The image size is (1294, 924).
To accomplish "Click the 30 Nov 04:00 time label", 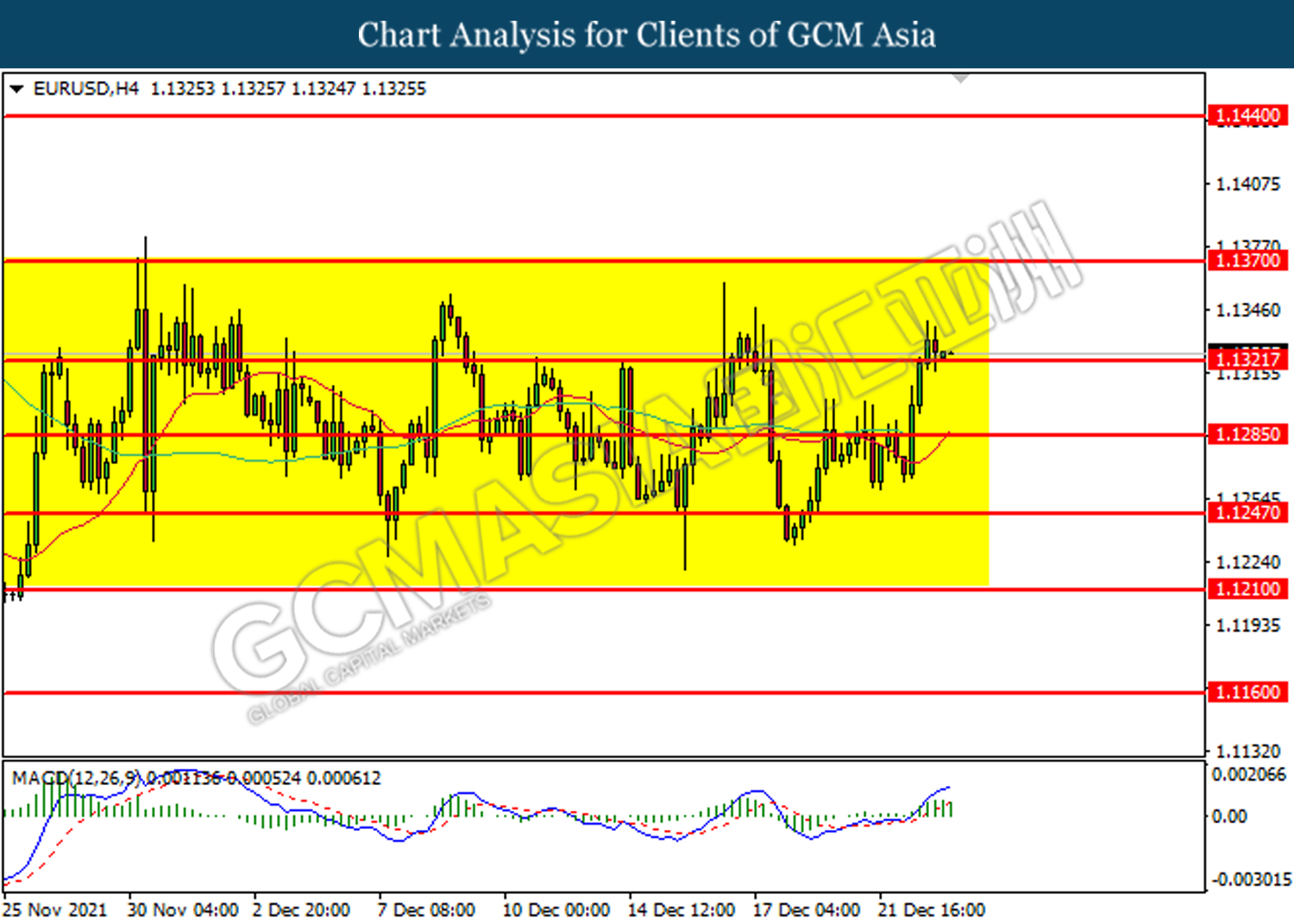I will tap(183, 910).
